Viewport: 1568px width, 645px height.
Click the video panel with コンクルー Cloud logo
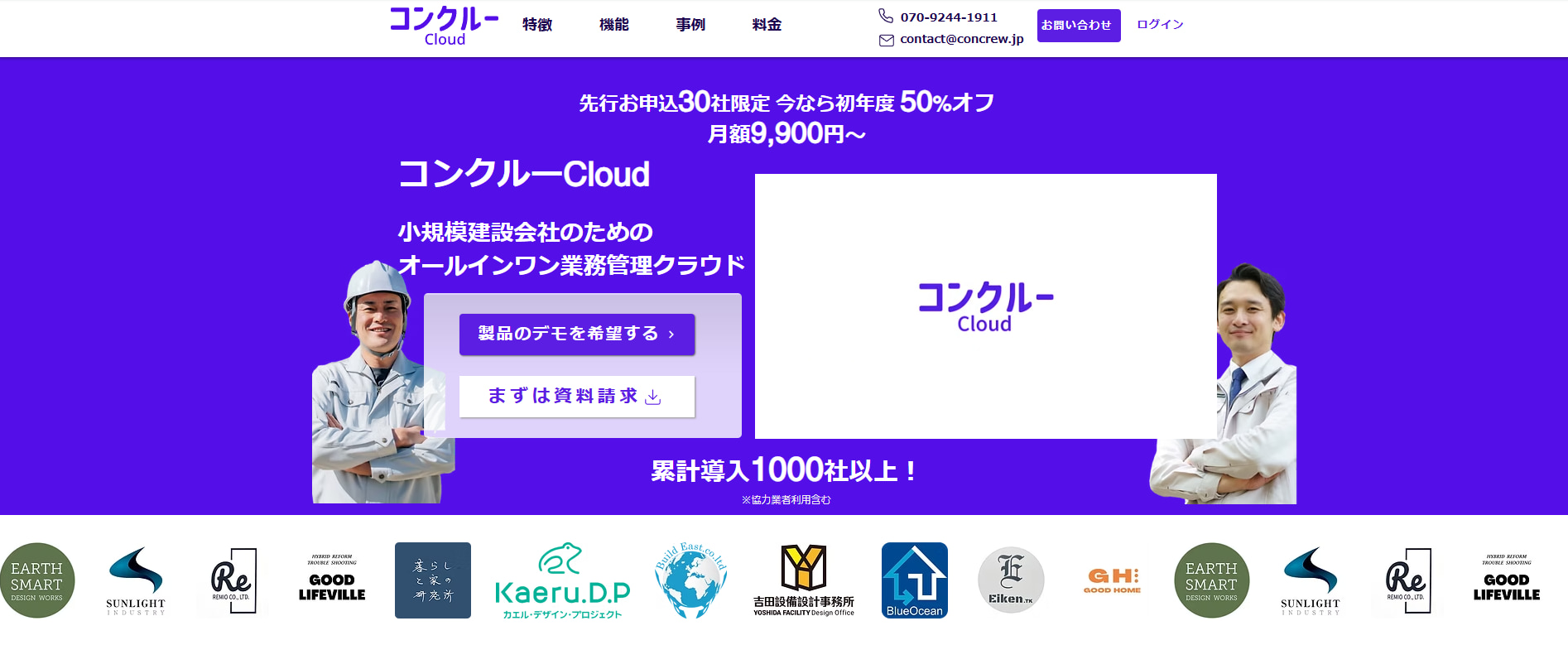(x=985, y=306)
